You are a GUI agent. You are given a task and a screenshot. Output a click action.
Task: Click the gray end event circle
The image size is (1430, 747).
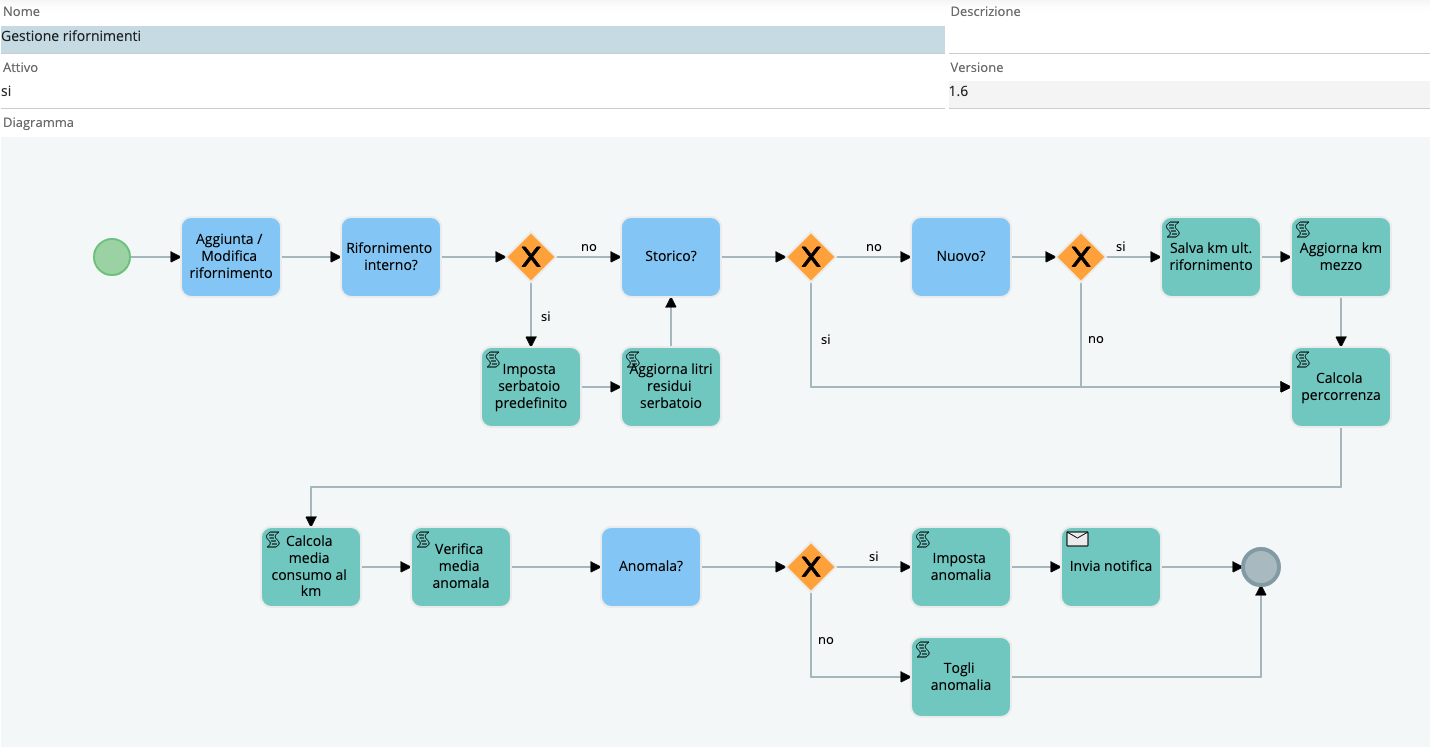tap(1261, 567)
